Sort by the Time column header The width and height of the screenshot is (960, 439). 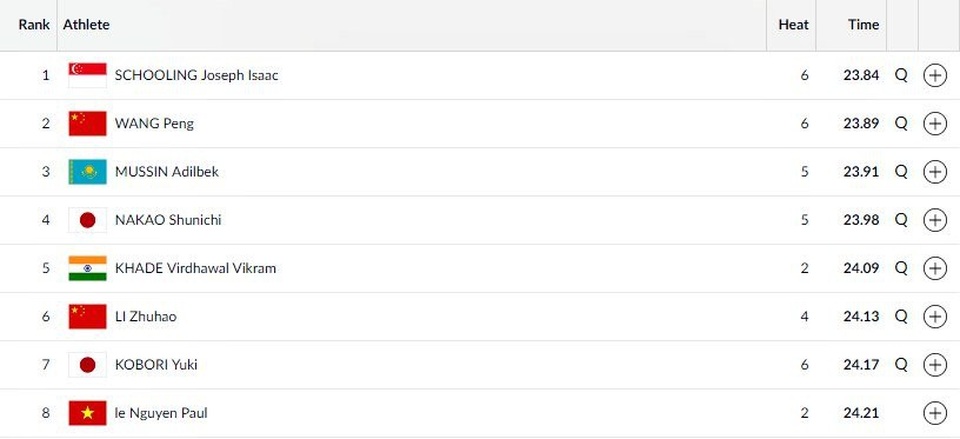pyautogui.click(x=863, y=24)
